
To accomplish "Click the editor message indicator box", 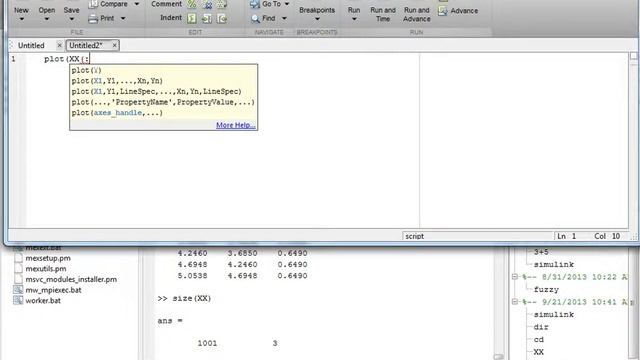I will pyautogui.click(x=633, y=56).
